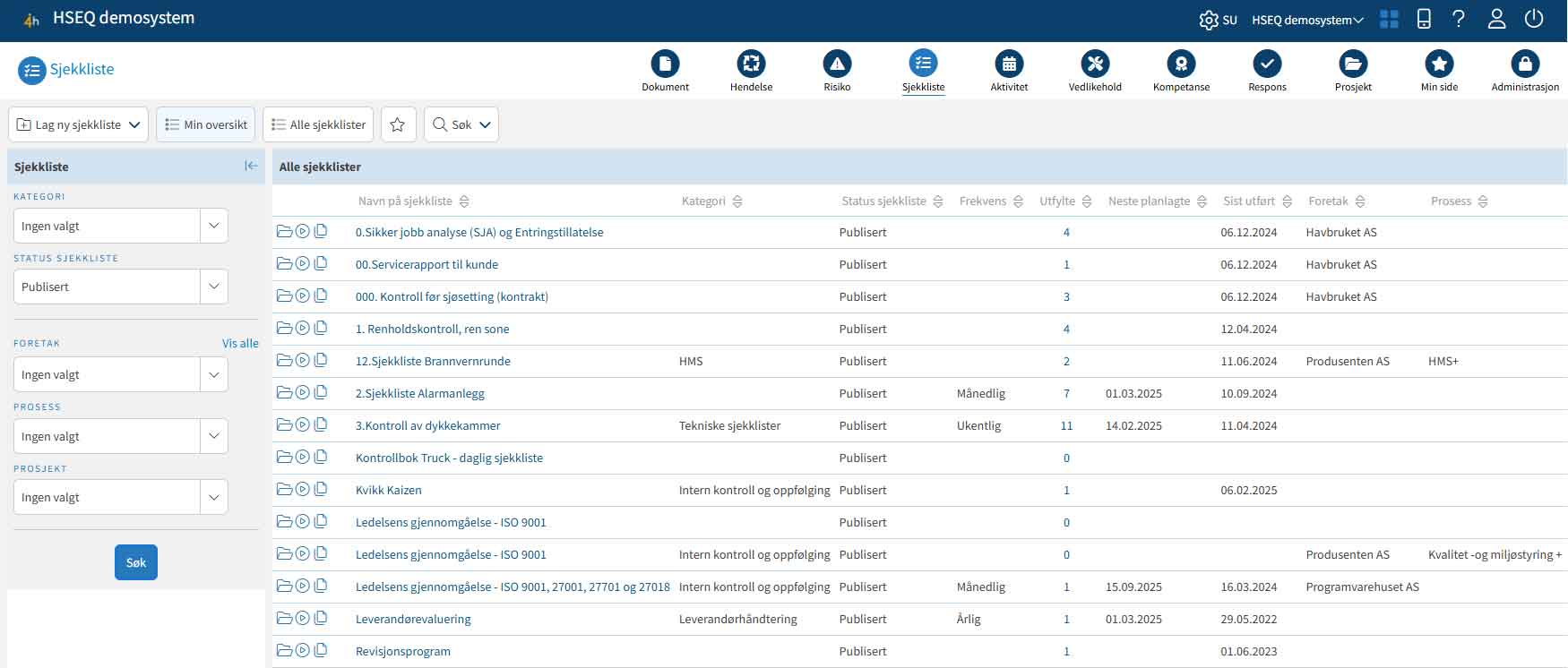The height and width of the screenshot is (668, 1568).
Task: Open the Hendelse module
Action: point(751,71)
